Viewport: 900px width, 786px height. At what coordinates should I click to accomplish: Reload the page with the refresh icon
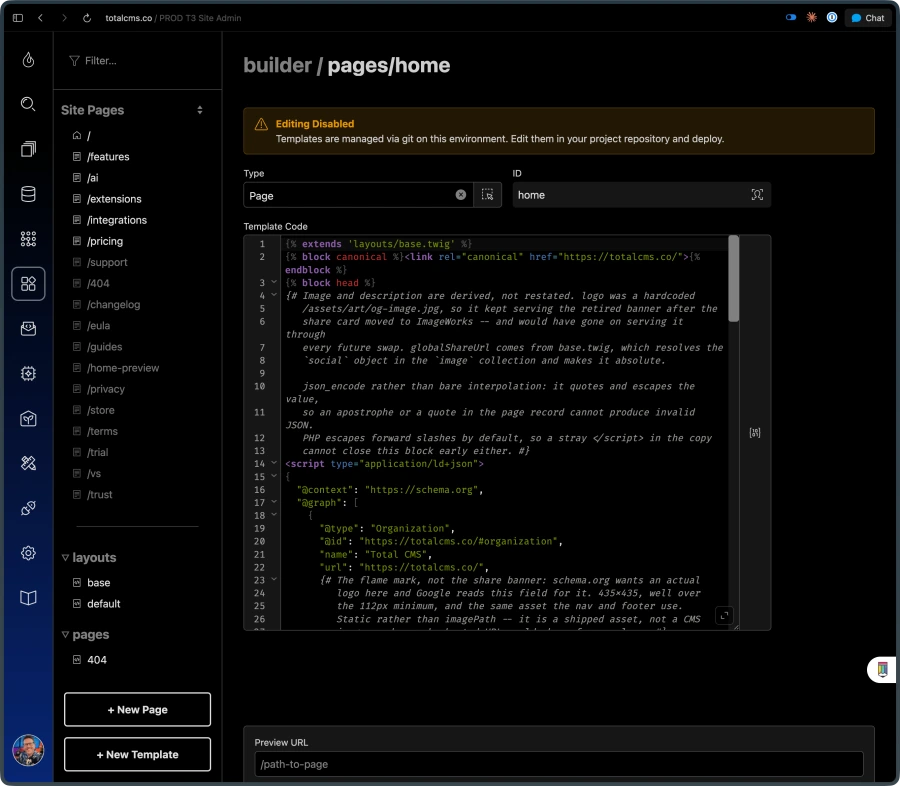87,18
